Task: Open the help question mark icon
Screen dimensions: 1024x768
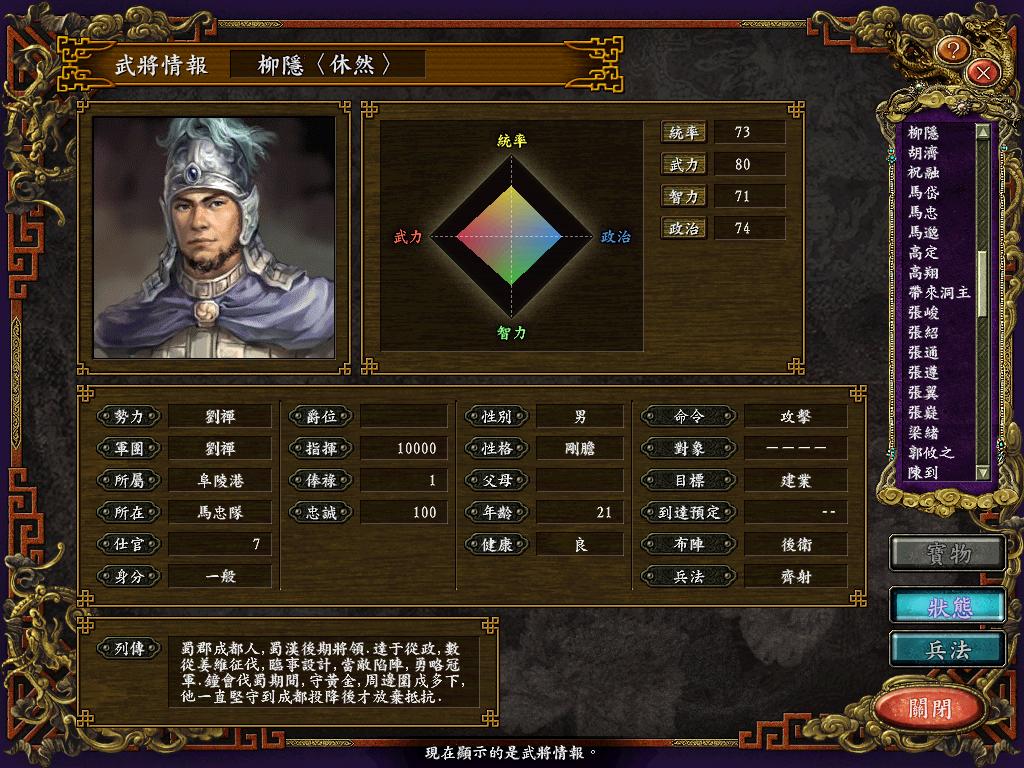Action: pyautogui.click(x=953, y=50)
